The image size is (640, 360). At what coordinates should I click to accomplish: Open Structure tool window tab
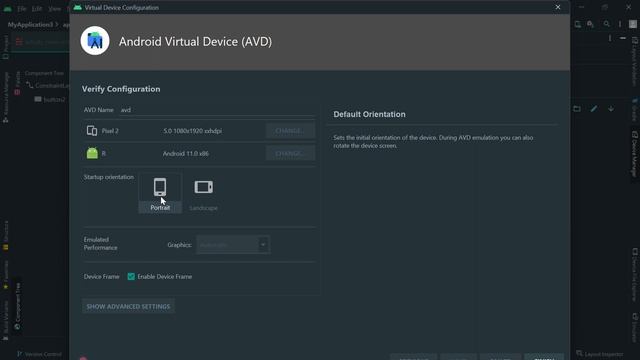(x=6, y=236)
